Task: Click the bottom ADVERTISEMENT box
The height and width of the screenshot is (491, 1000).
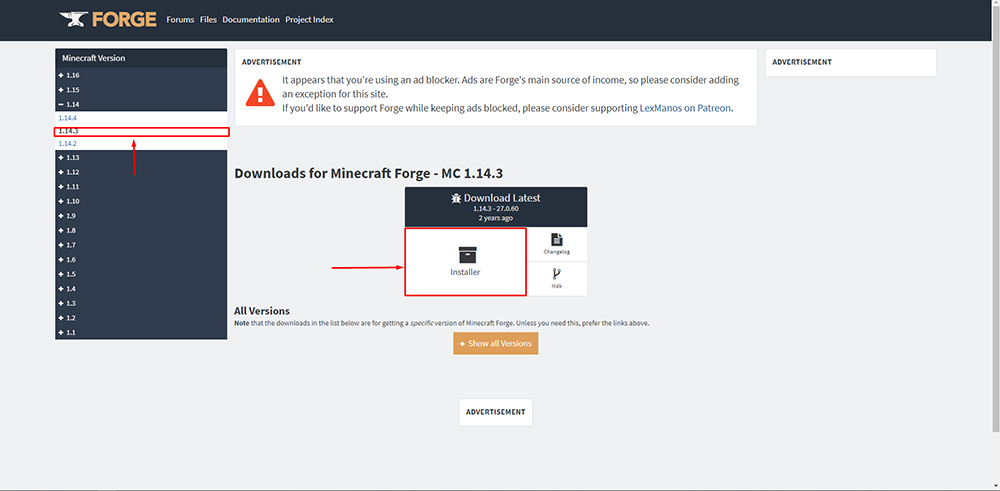Action: coord(496,412)
